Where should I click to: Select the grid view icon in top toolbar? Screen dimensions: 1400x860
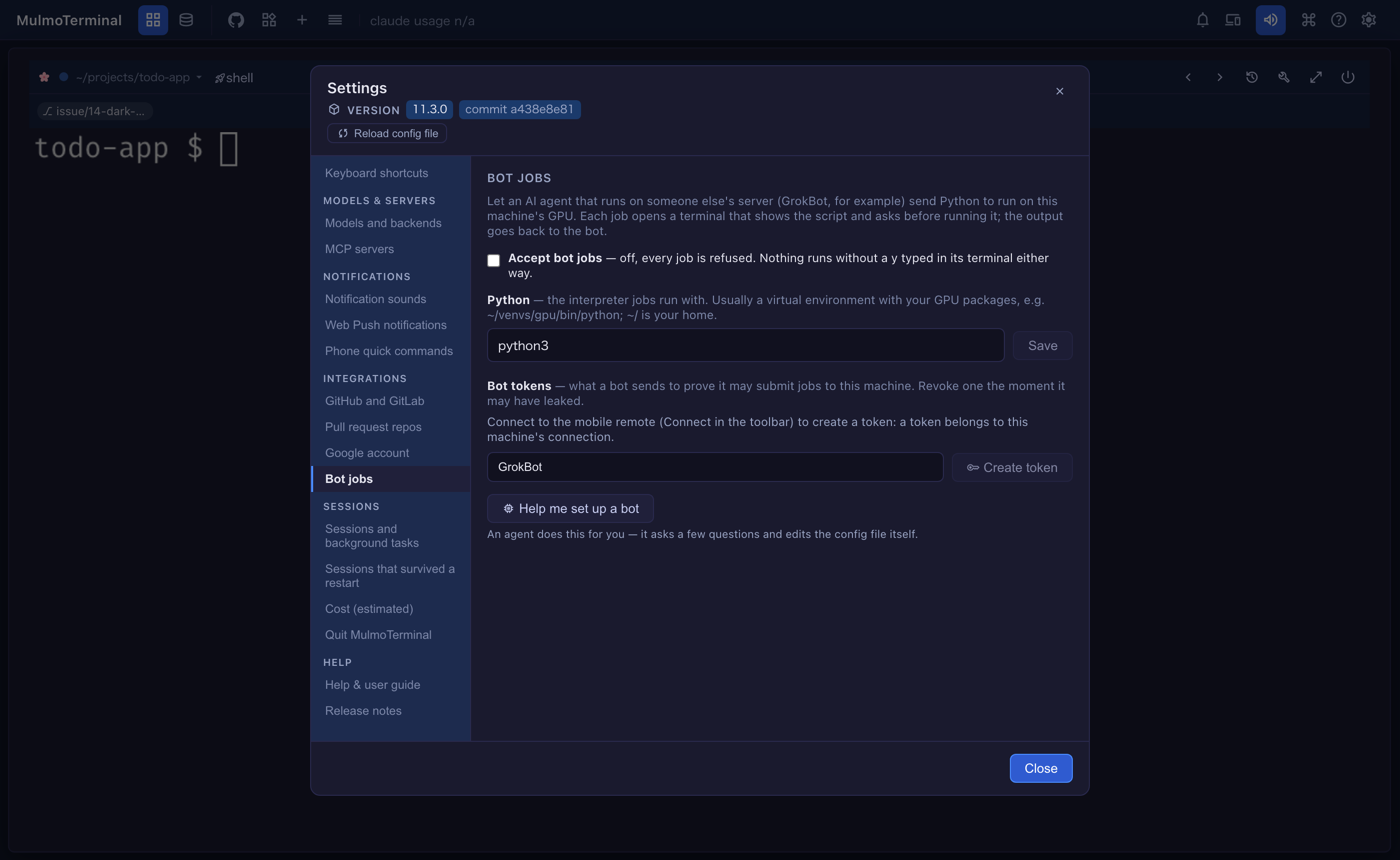pyautogui.click(x=153, y=20)
